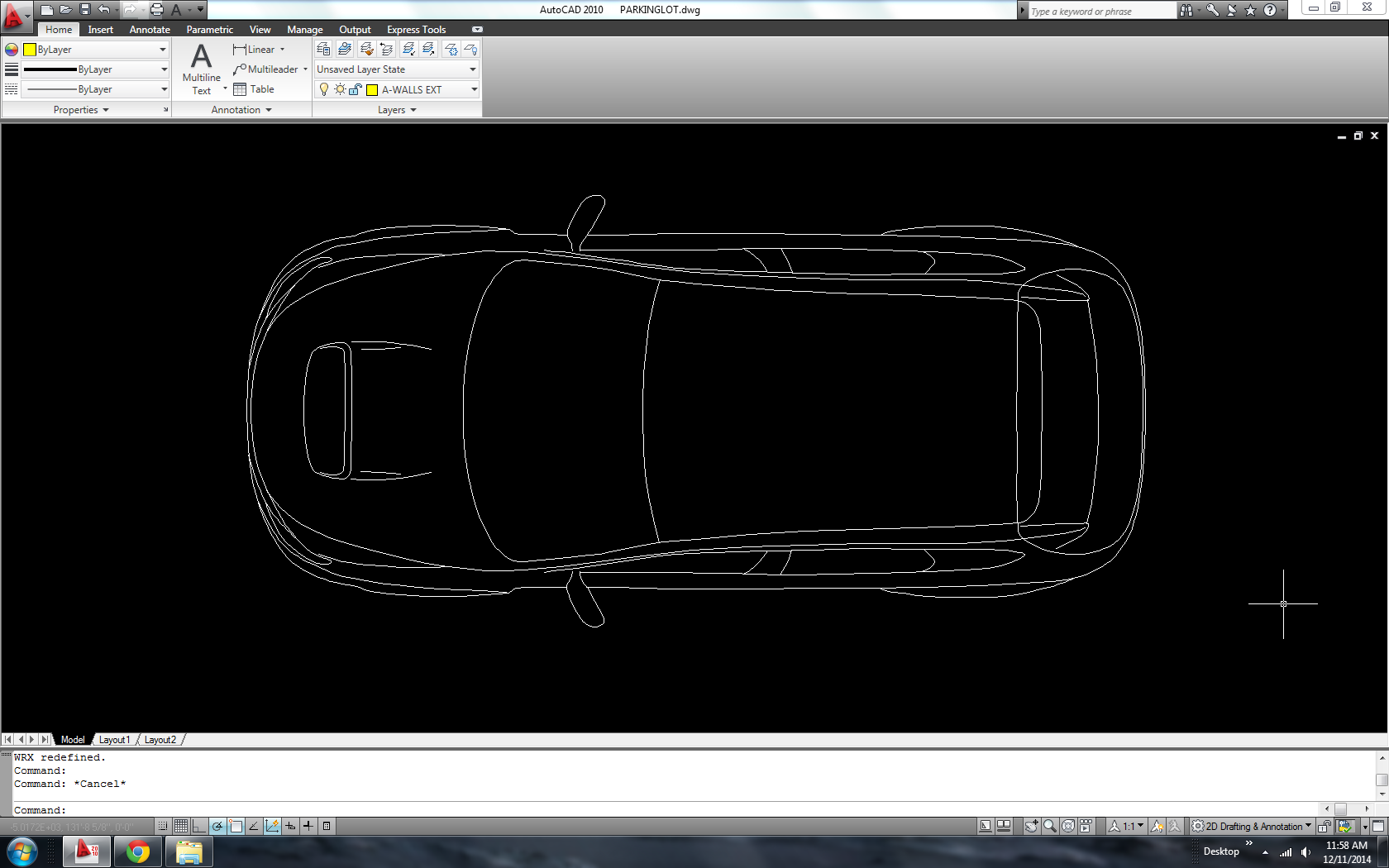
Task: Toggle Dynamic UCS in the status bar
Action: coord(272,826)
